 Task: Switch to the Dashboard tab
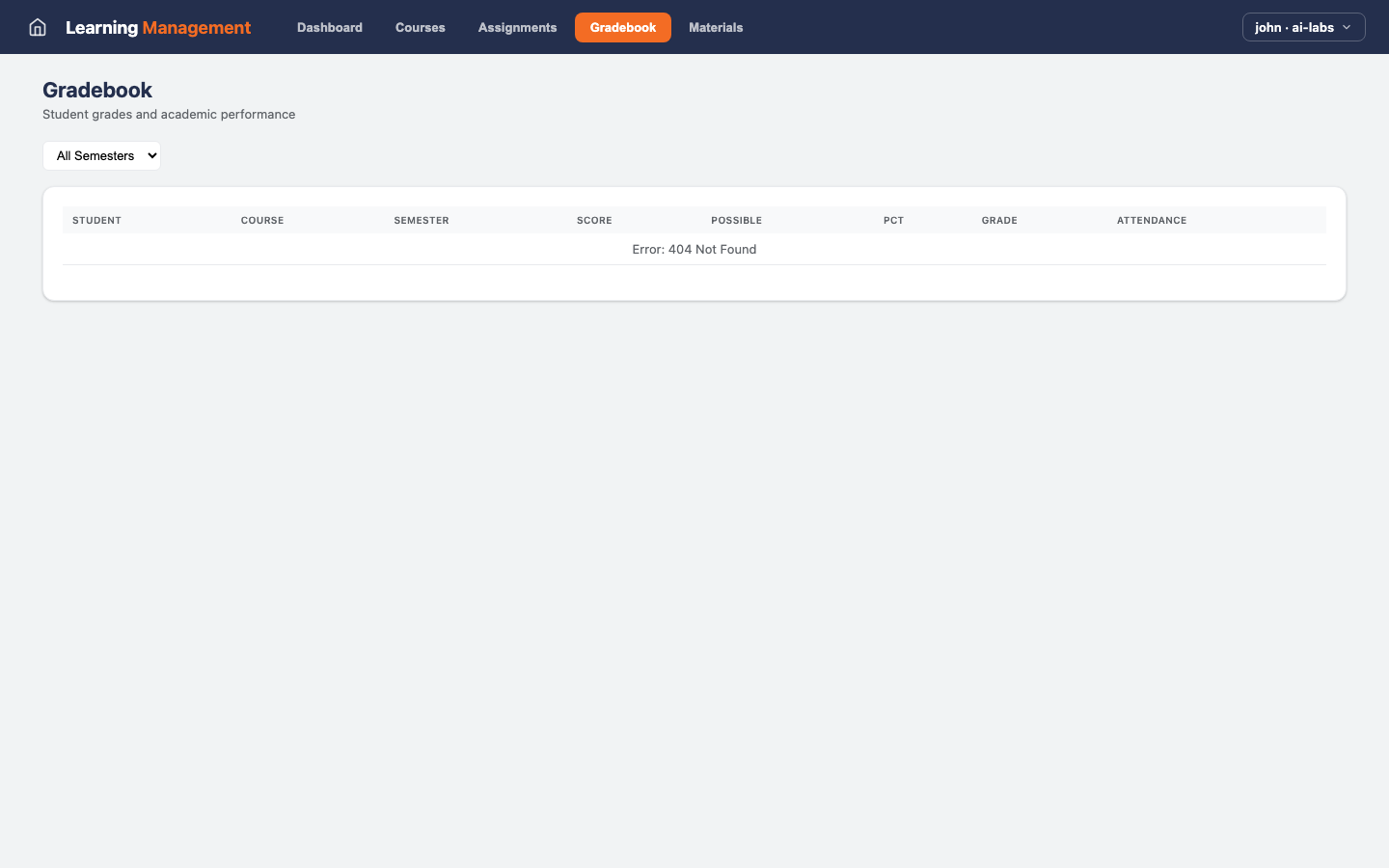[x=329, y=27]
